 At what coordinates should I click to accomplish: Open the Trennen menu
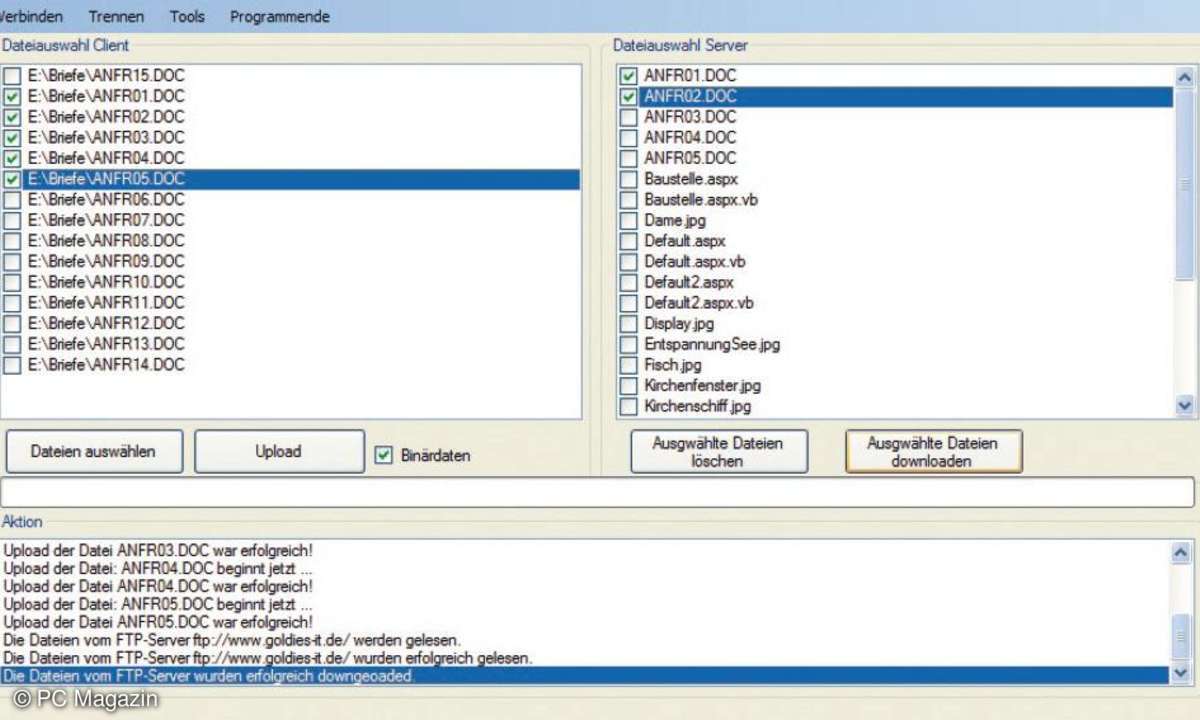[x=116, y=17]
